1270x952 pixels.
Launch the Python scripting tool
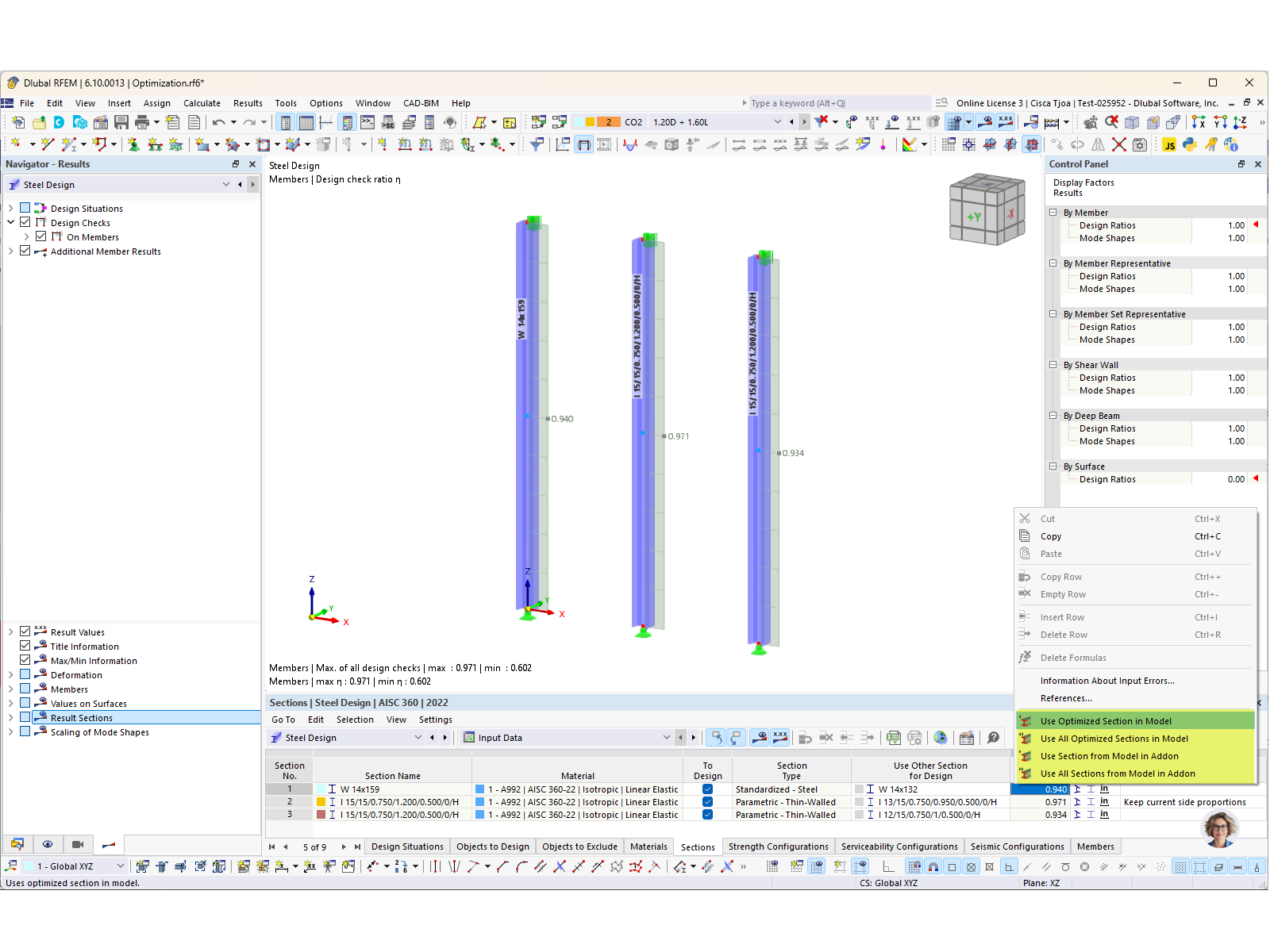[1189, 144]
